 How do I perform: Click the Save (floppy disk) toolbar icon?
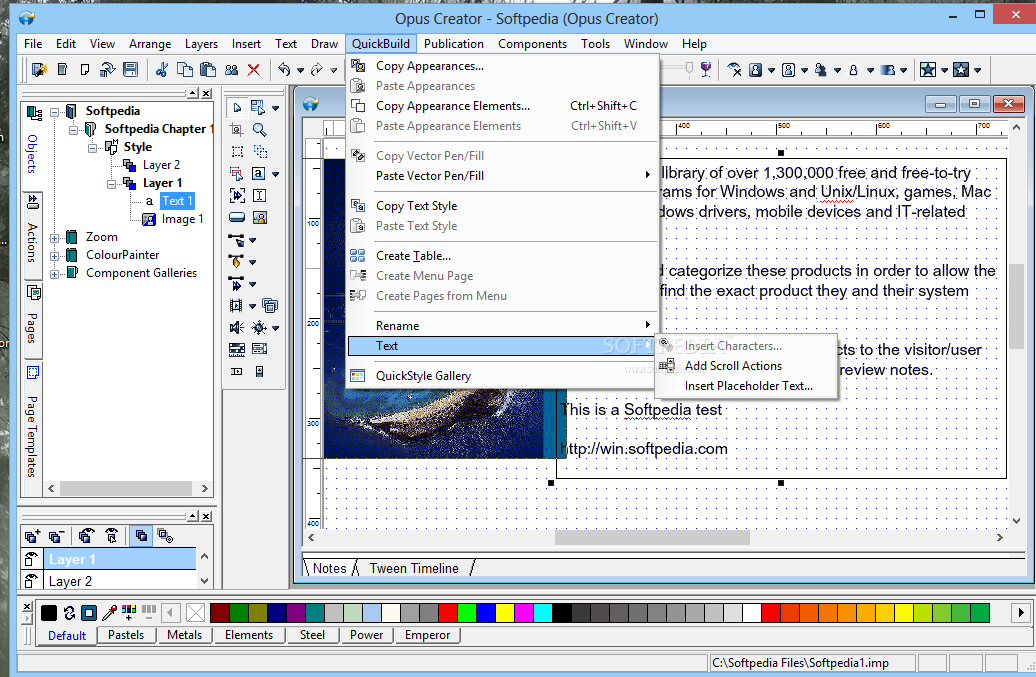tap(131, 69)
